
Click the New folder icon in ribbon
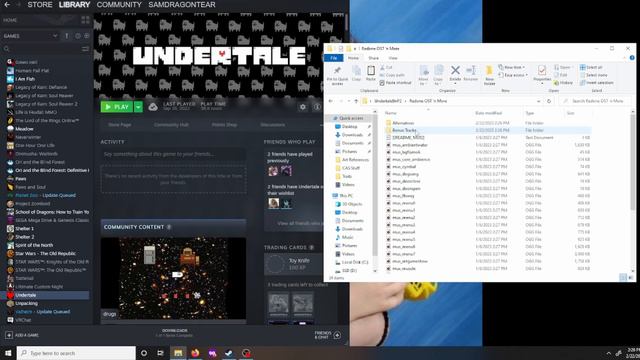coord(489,71)
